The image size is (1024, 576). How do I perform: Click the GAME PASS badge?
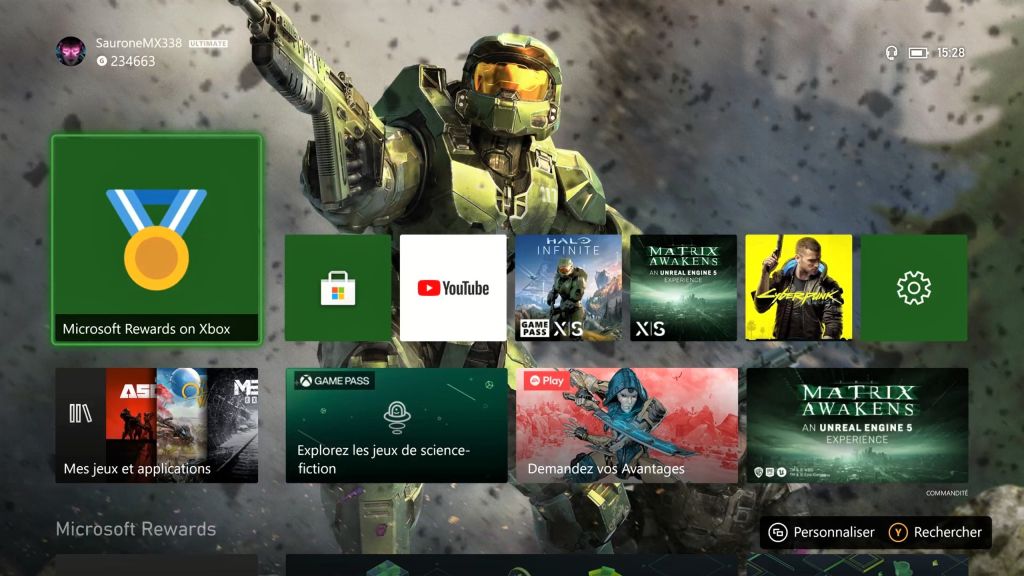[334, 381]
